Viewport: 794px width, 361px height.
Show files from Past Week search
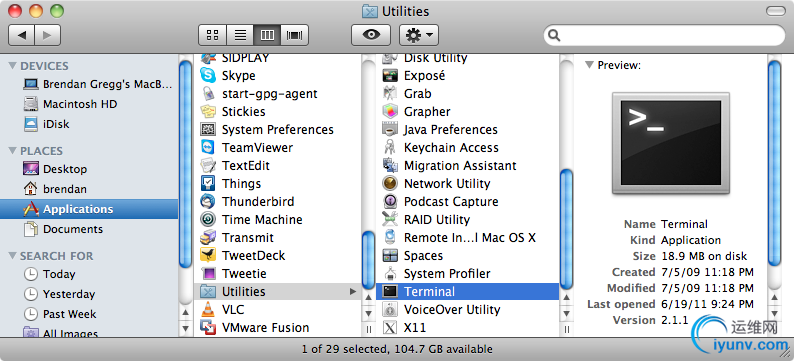pyautogui.click(x=89, y=314)
